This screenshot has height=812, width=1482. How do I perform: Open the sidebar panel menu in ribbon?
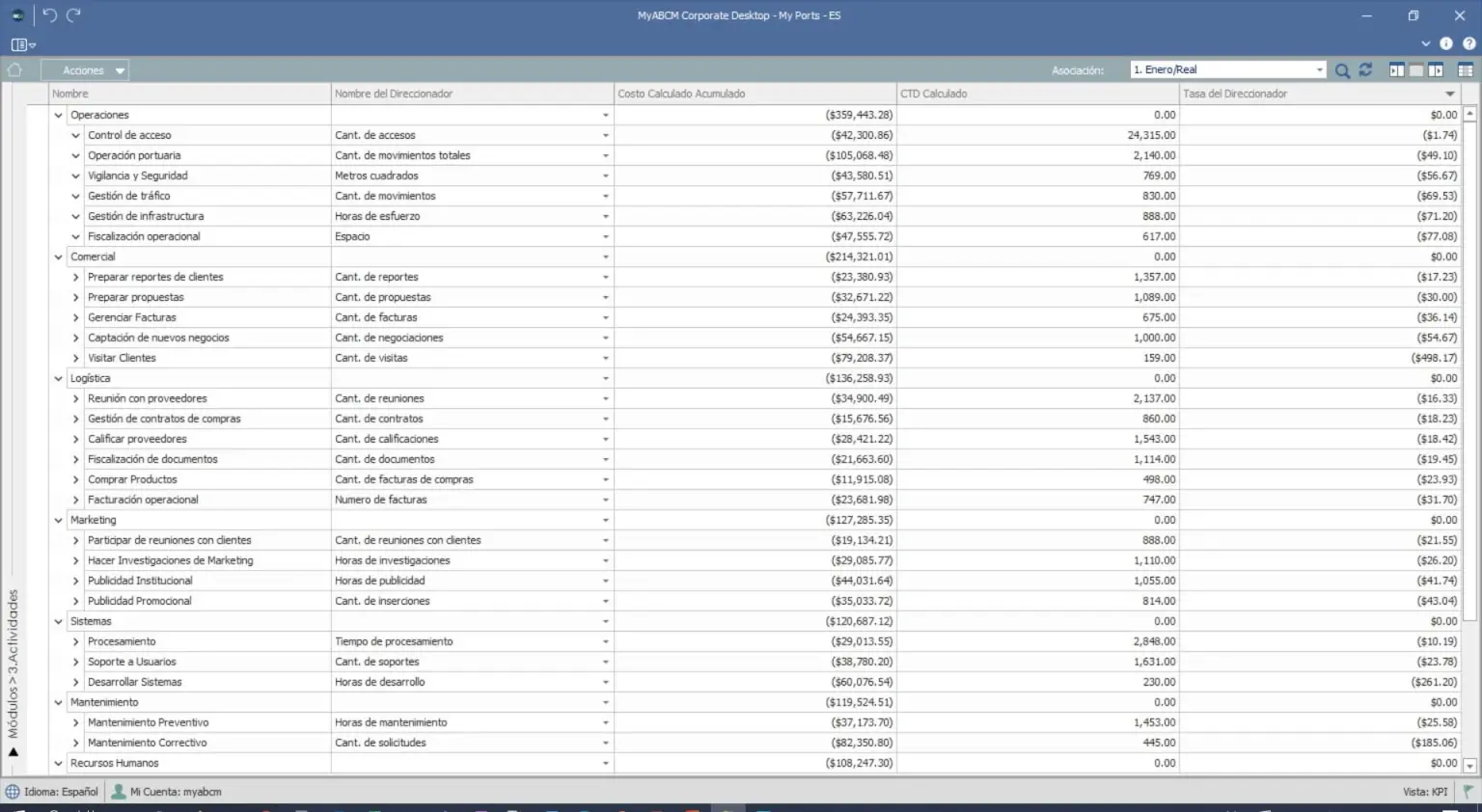(x=23, y=44)
